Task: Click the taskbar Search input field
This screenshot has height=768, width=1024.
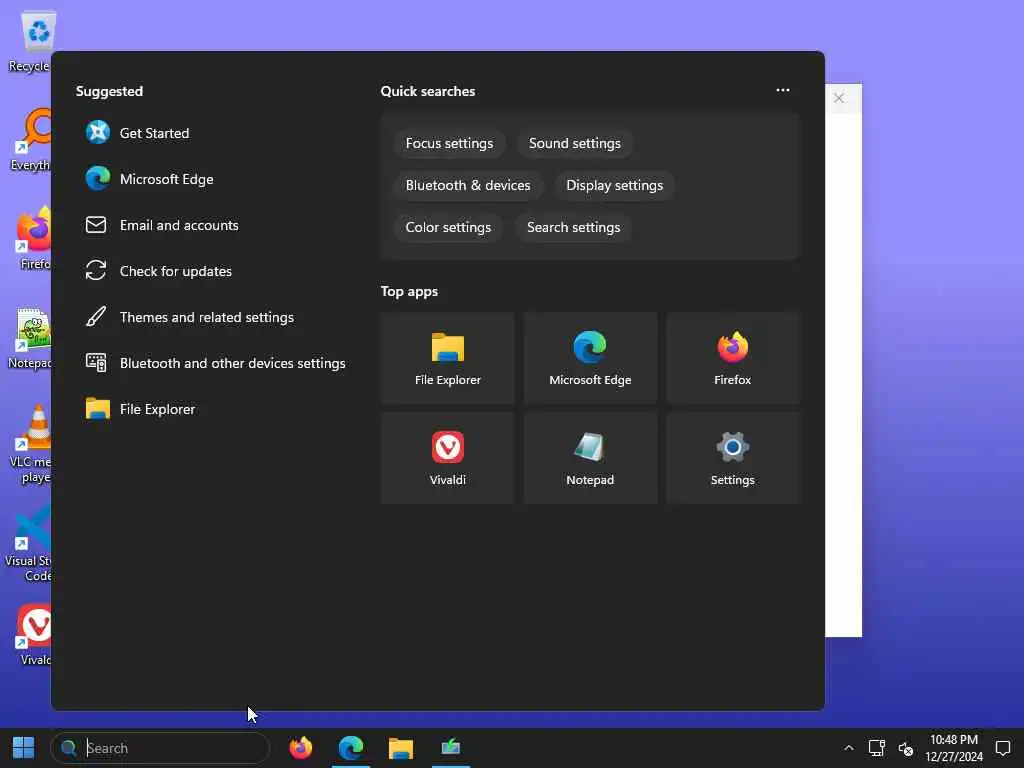Action: pyautogui.click(x=160, y=748)
